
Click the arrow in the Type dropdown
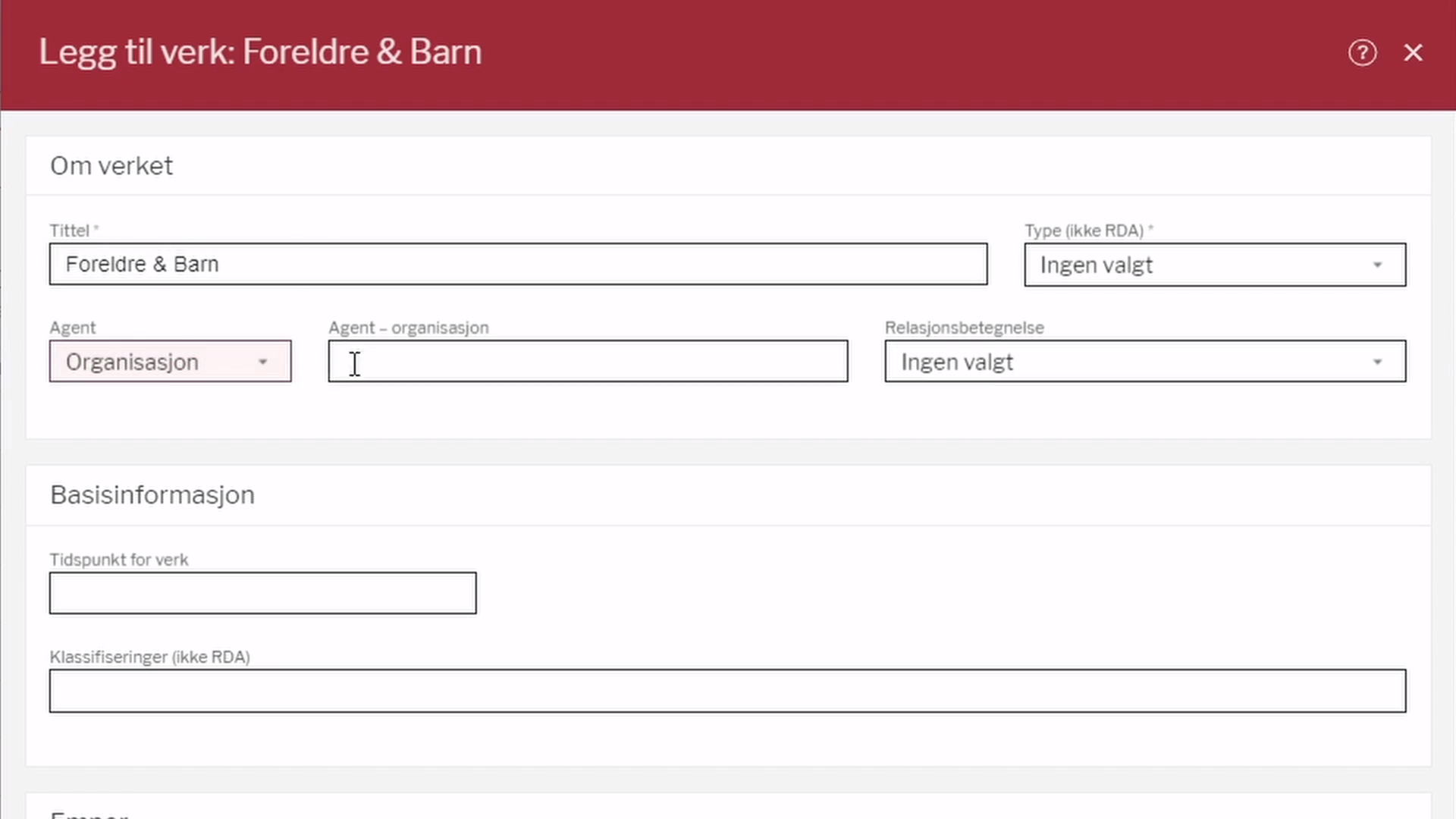1377,265
